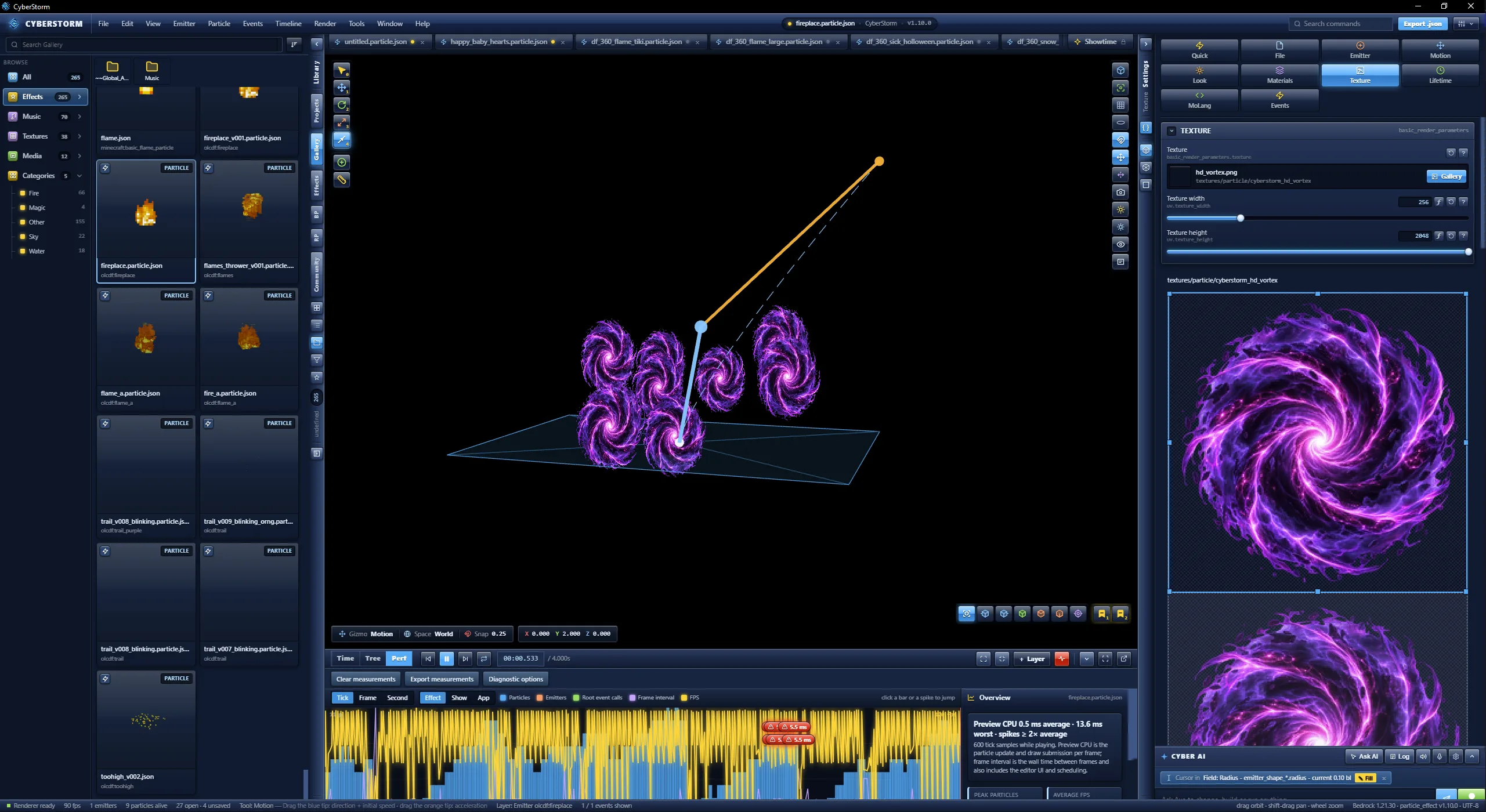1486x812 pixels.
Task: Toggle FPS series in performance graph
Action: tap(690, 698)
